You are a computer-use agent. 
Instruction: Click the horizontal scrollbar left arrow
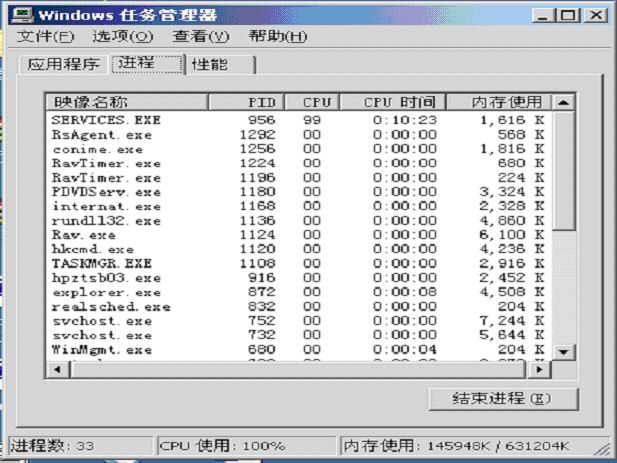pyautogui.click(x=58, y=369)
